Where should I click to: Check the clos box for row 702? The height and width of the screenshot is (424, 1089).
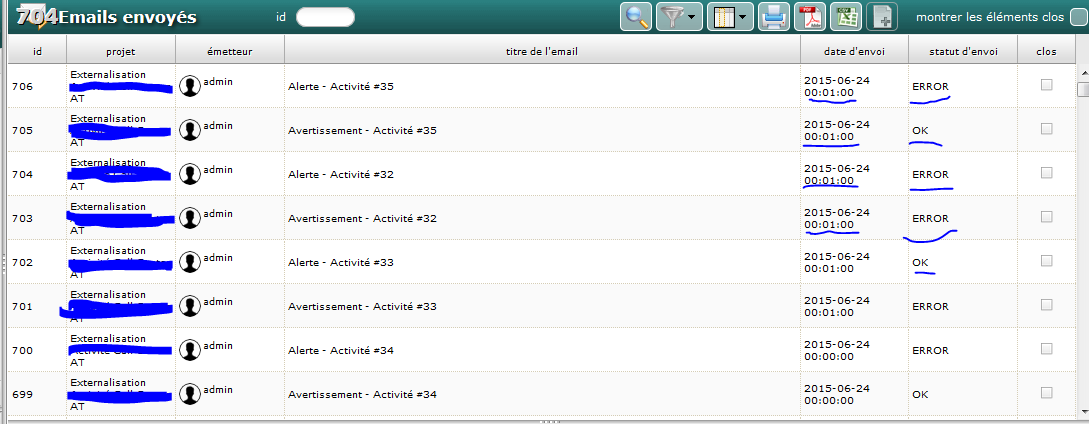coord(1046,261)
